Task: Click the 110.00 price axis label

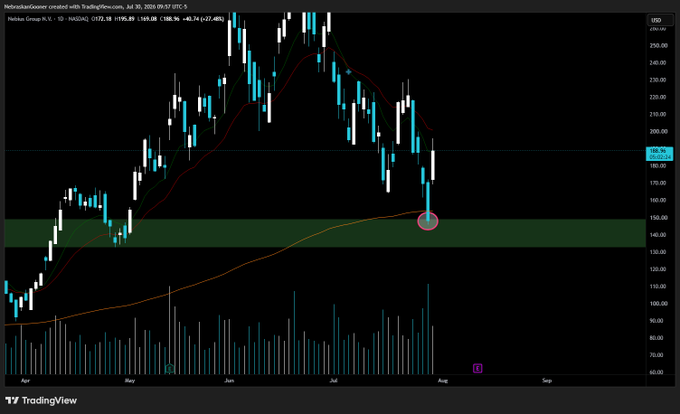Action: coord(658,286)
